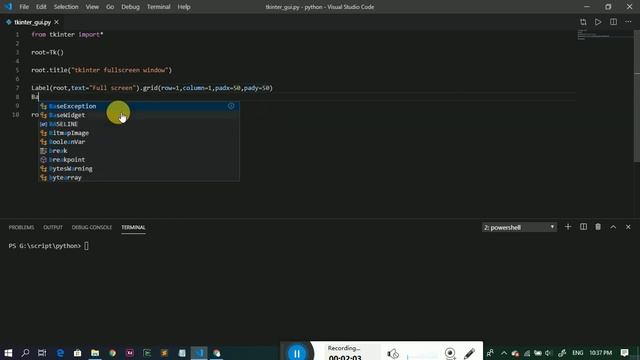
Task: Kill terminal with trash icon
Action: (x=598, y=227)
